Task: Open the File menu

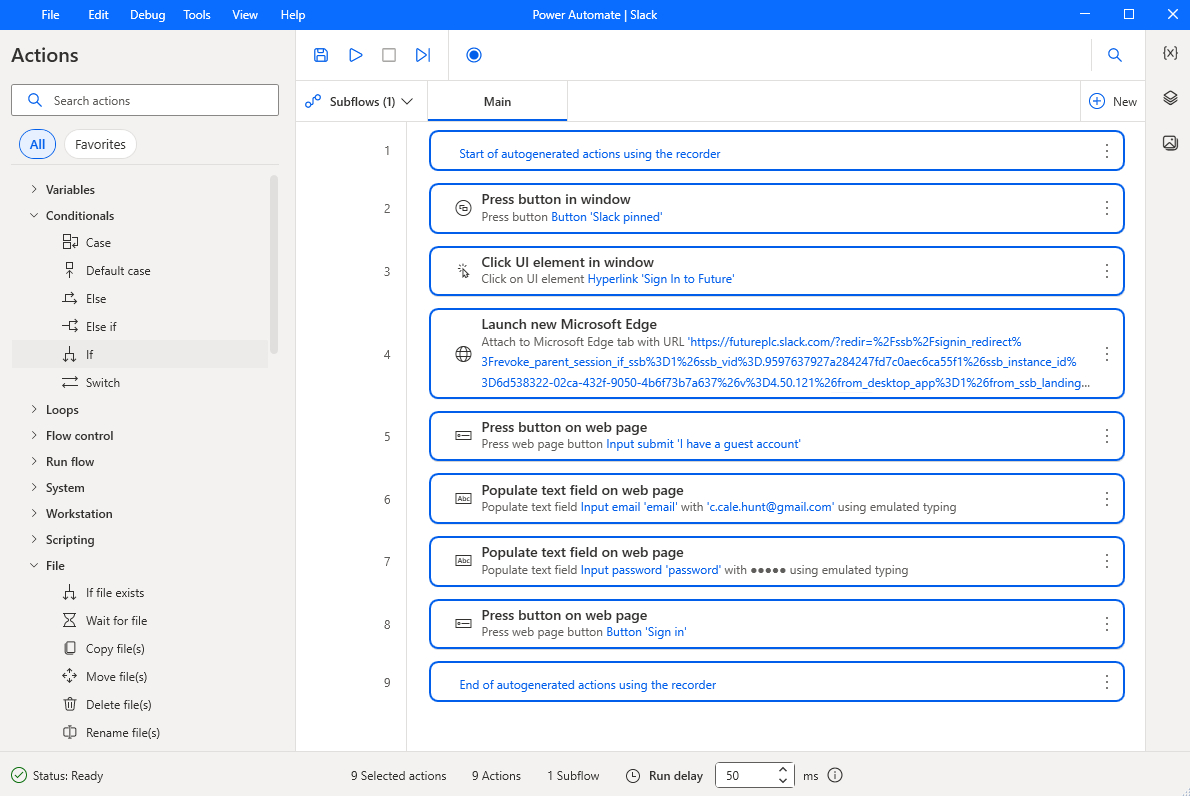Action: [50, 14]
